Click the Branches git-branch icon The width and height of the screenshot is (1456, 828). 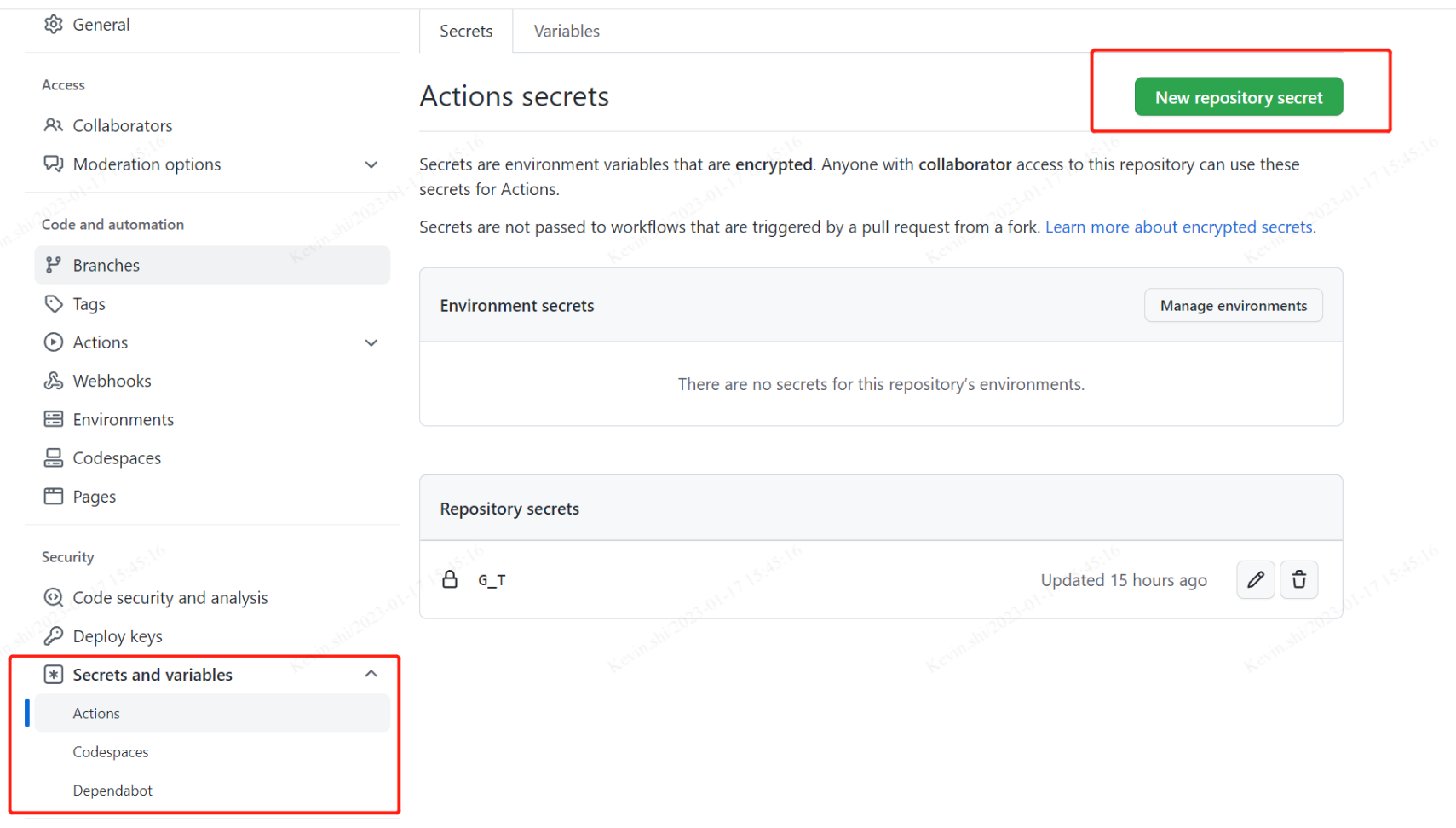(x=54, y=265)
